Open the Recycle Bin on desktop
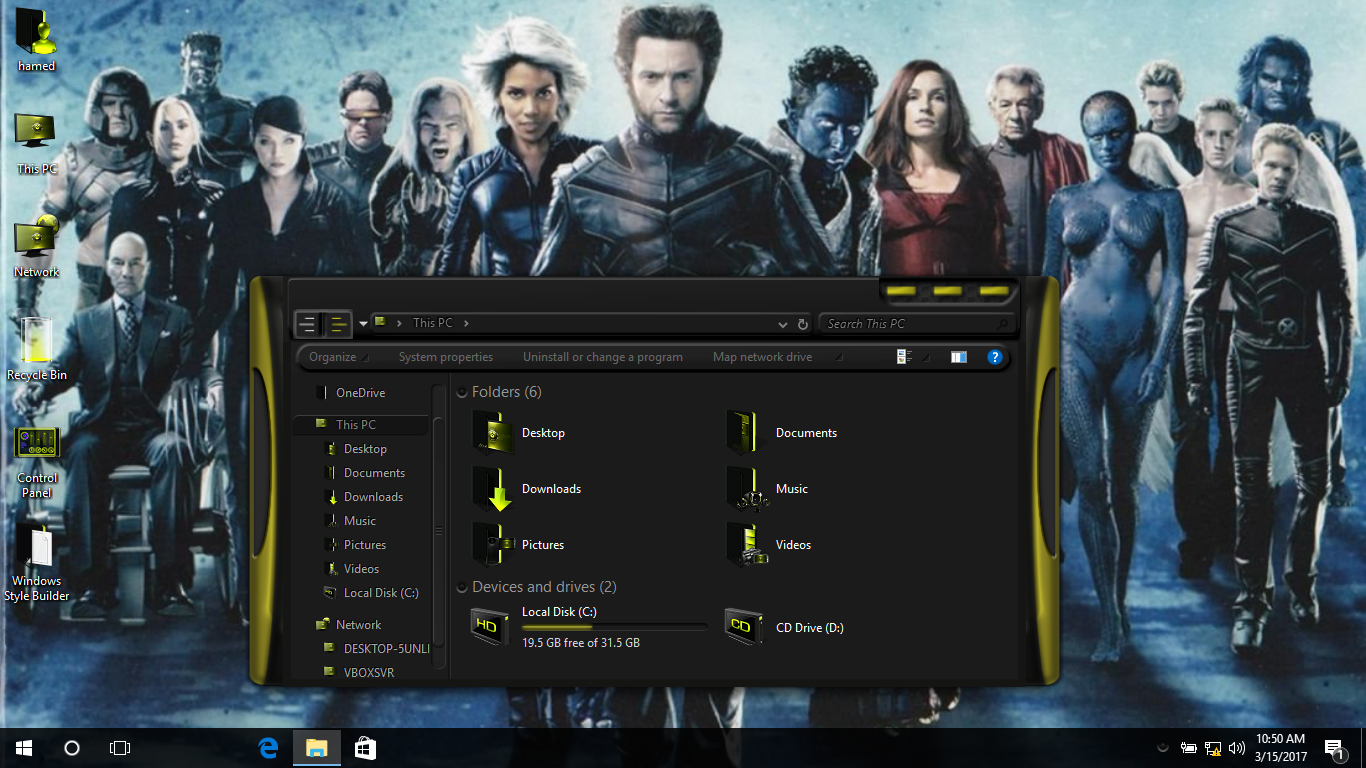 37,345
